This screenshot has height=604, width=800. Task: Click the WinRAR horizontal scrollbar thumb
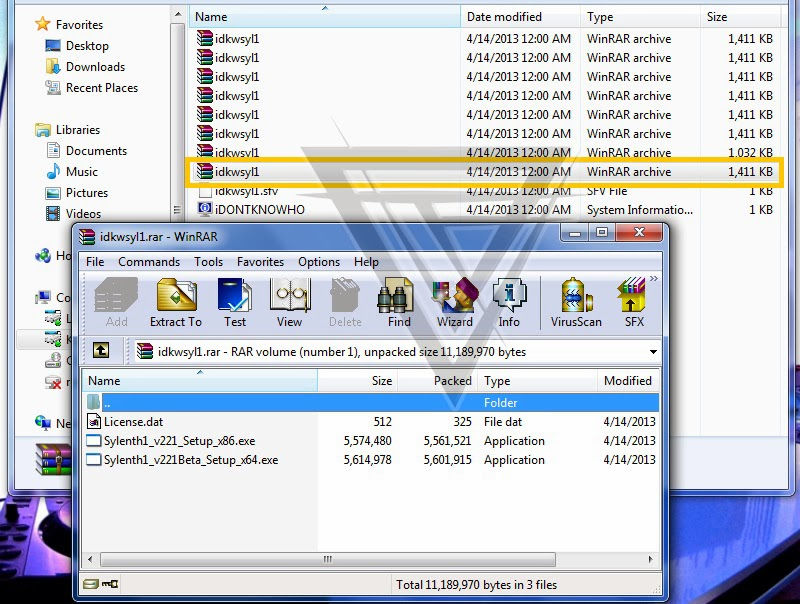[328, 559]
